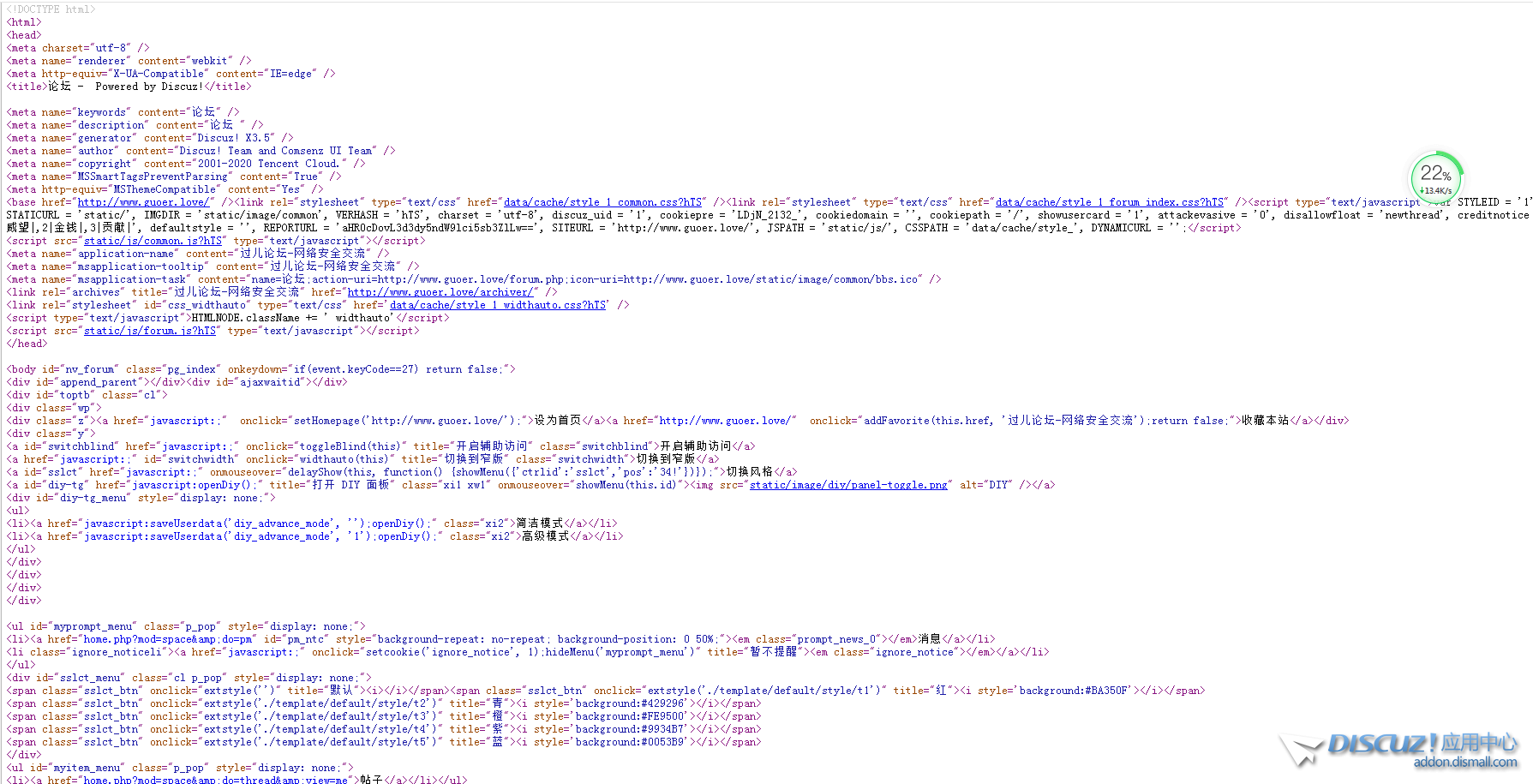Image resolution: width=1533 pixels, height=784 pixels.
Task: Click the '帖子' thread view list item line
Action: (x=237, y=779)
